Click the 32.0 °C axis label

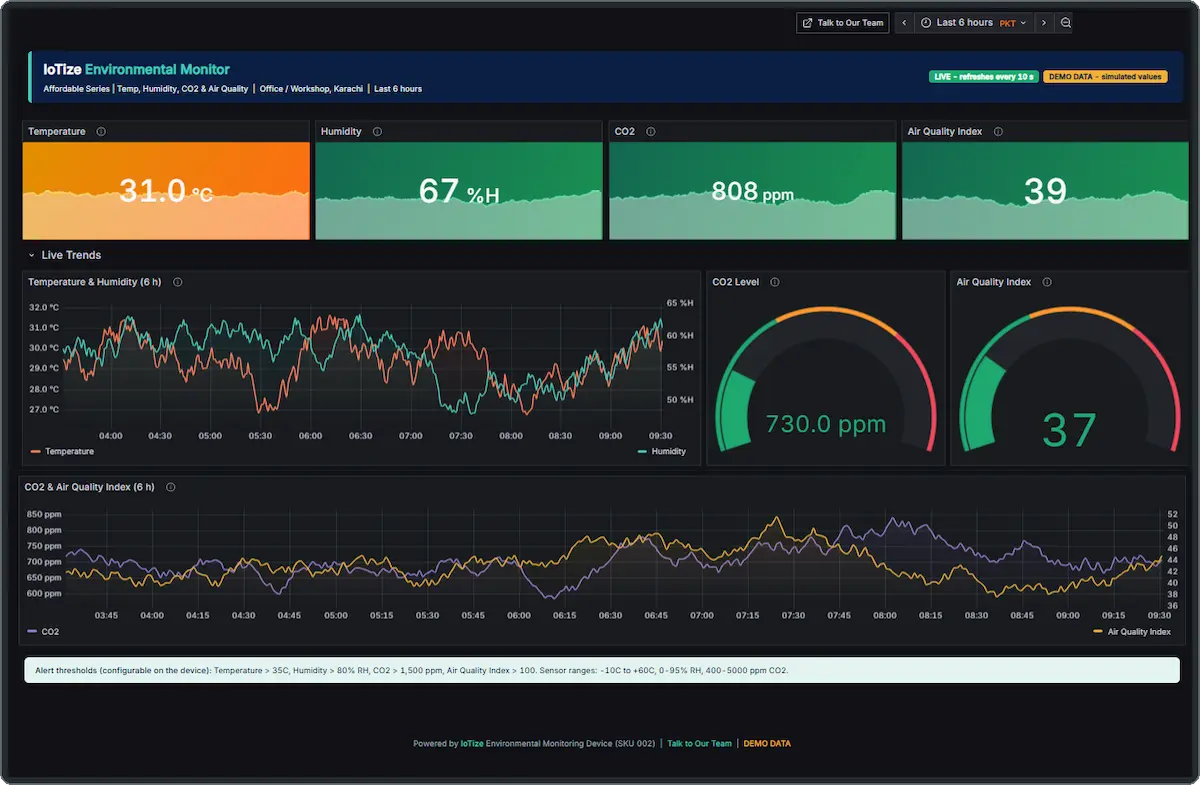click(44, 307)
